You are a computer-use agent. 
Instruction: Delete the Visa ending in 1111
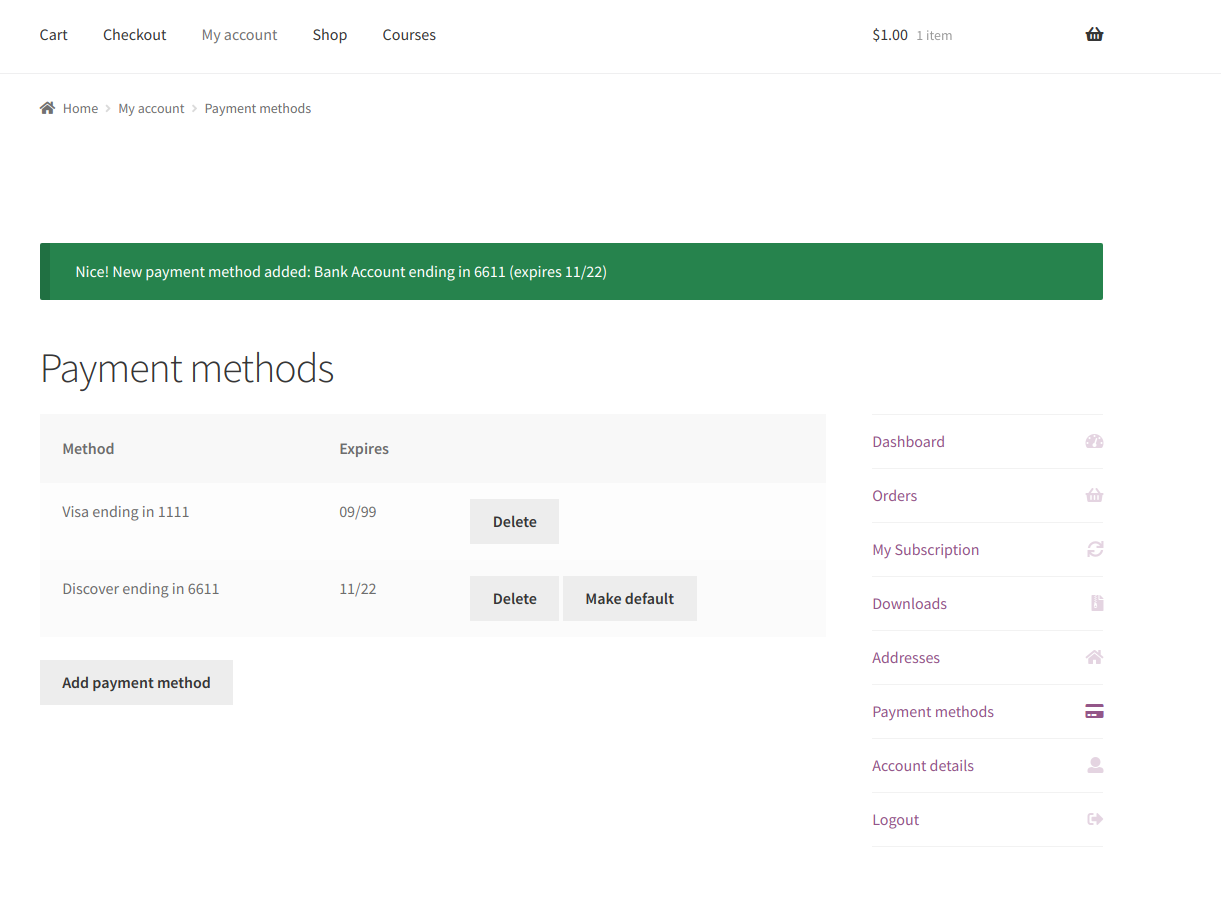point(514,522)
